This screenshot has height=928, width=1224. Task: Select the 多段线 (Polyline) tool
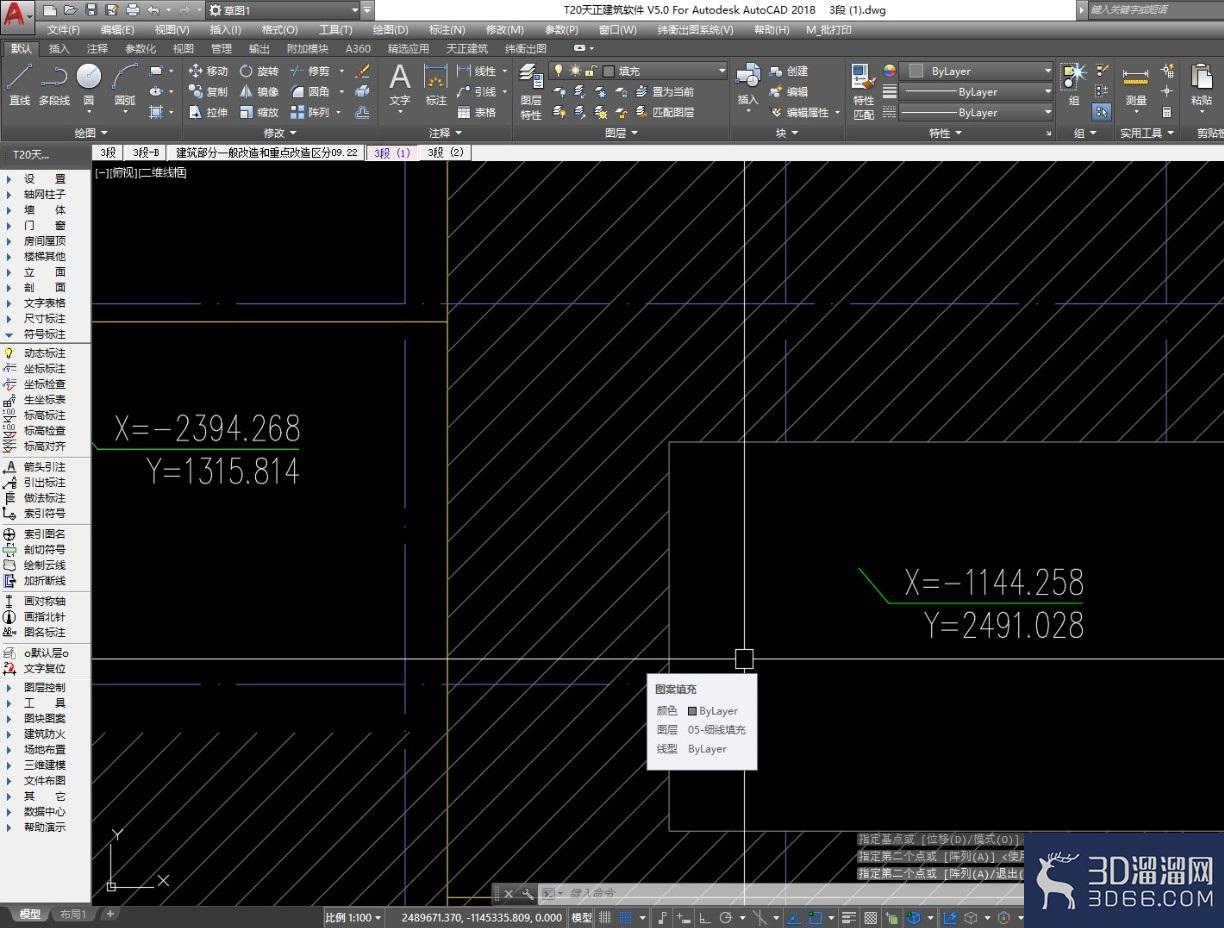(54, 84)
